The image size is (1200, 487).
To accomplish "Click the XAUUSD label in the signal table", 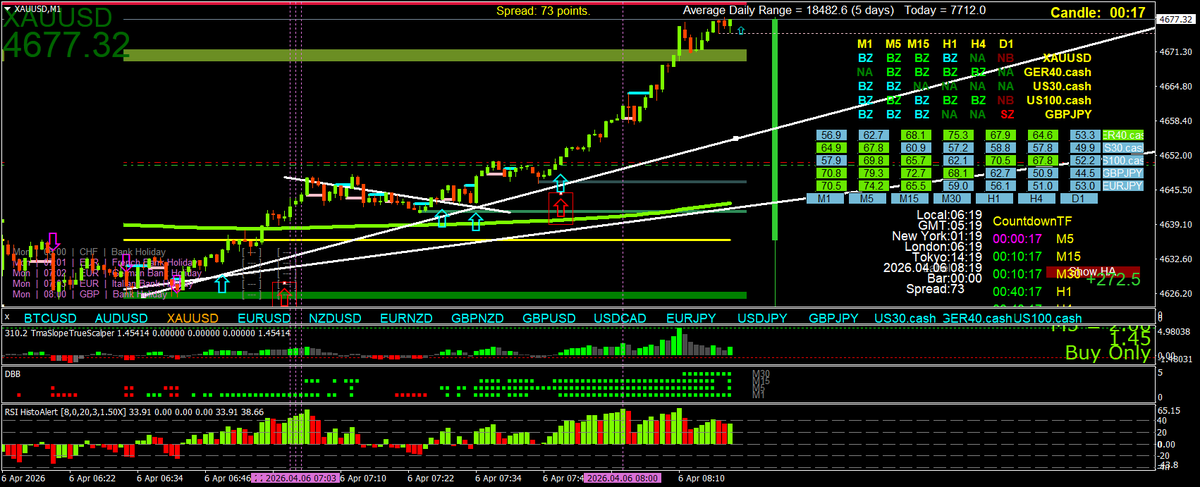I will point(1067,59).
